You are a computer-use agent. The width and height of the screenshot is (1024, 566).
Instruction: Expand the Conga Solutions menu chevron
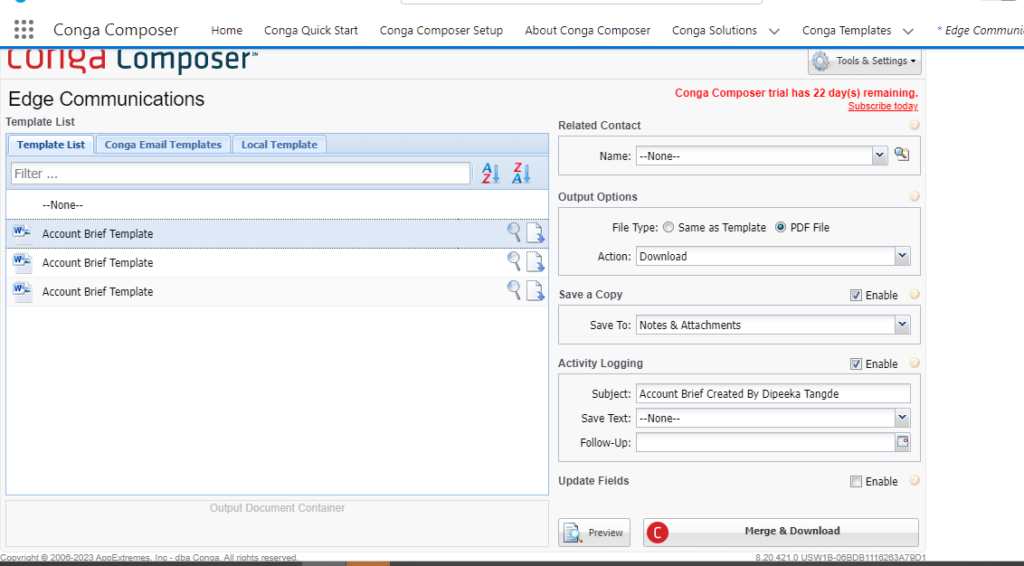click(x=774, y=31)
